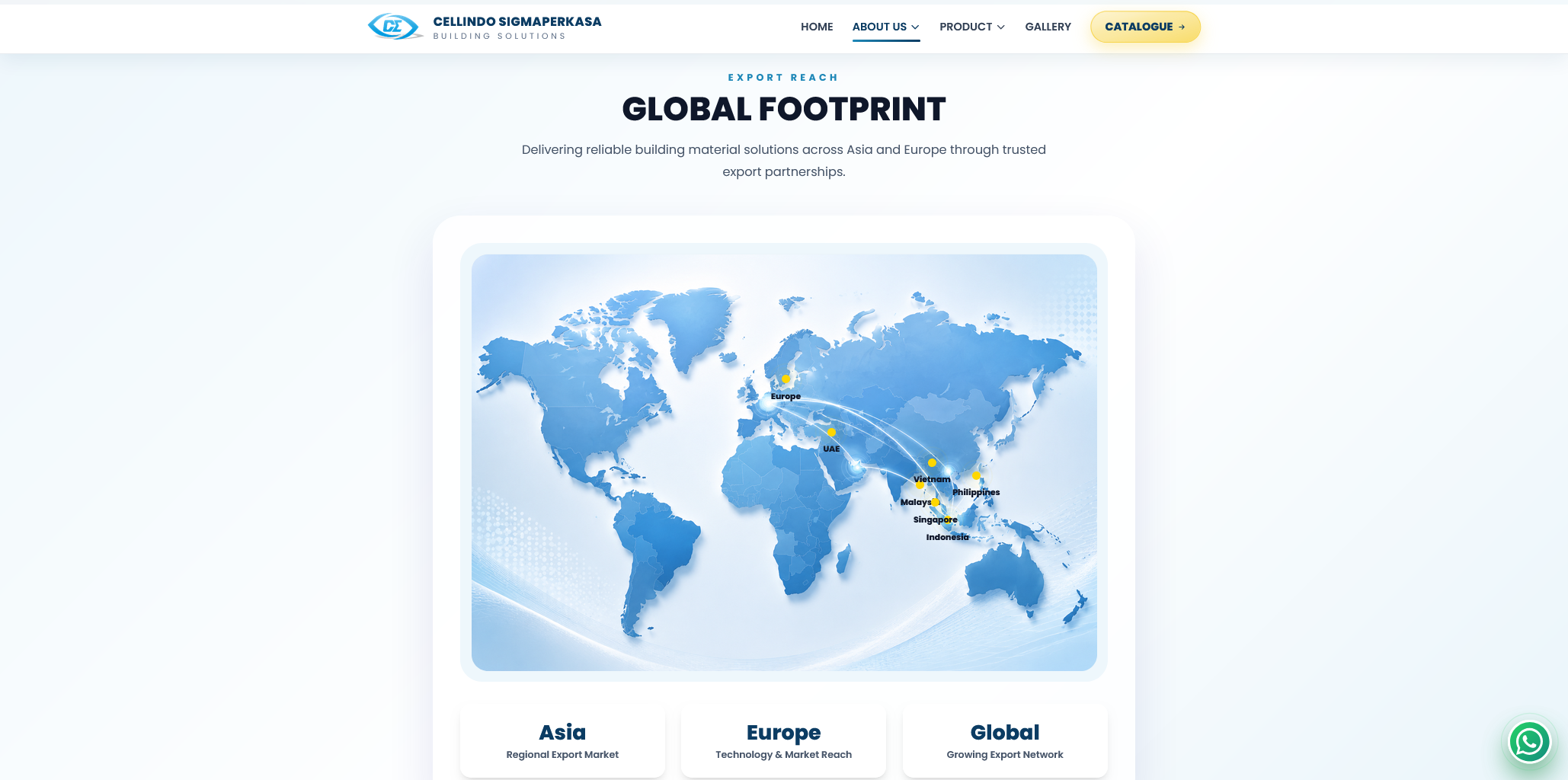Click the EXPORT REACH subtitle text
Image resolution: width=1568 pixels, height=780 pixels.
click(783, 78)
